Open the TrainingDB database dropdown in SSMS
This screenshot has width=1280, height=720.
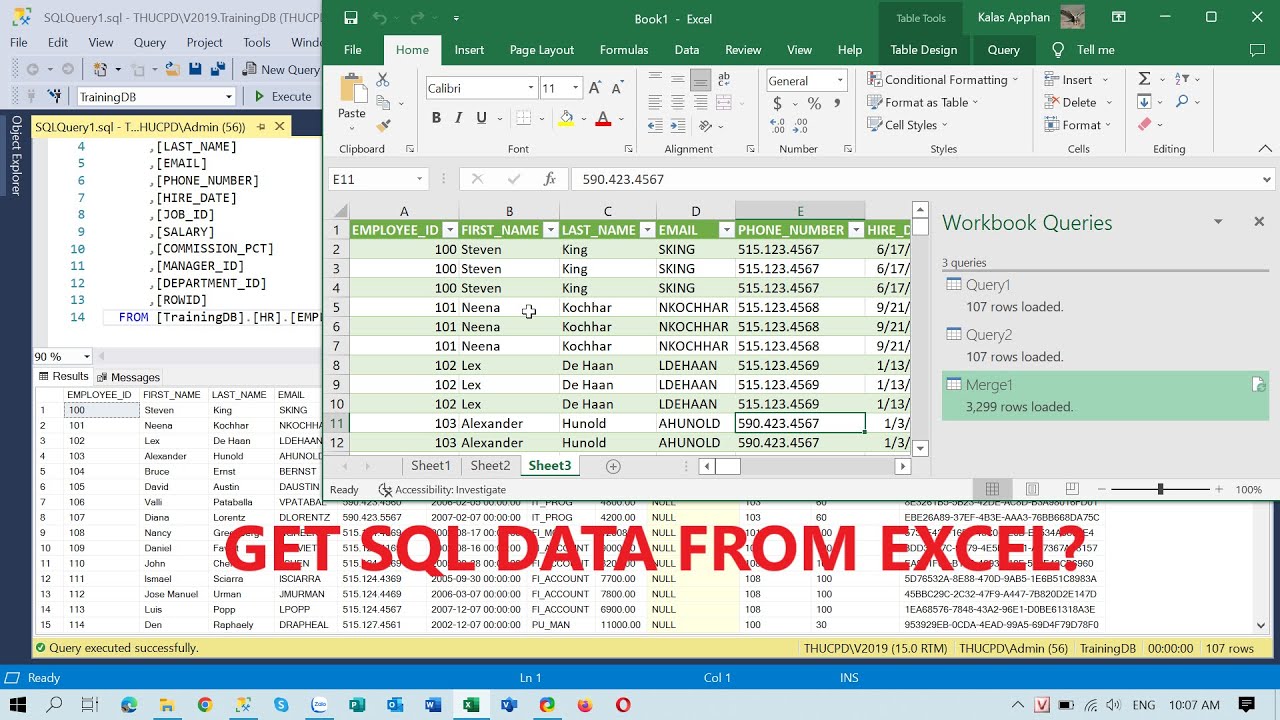click(229, 97)
